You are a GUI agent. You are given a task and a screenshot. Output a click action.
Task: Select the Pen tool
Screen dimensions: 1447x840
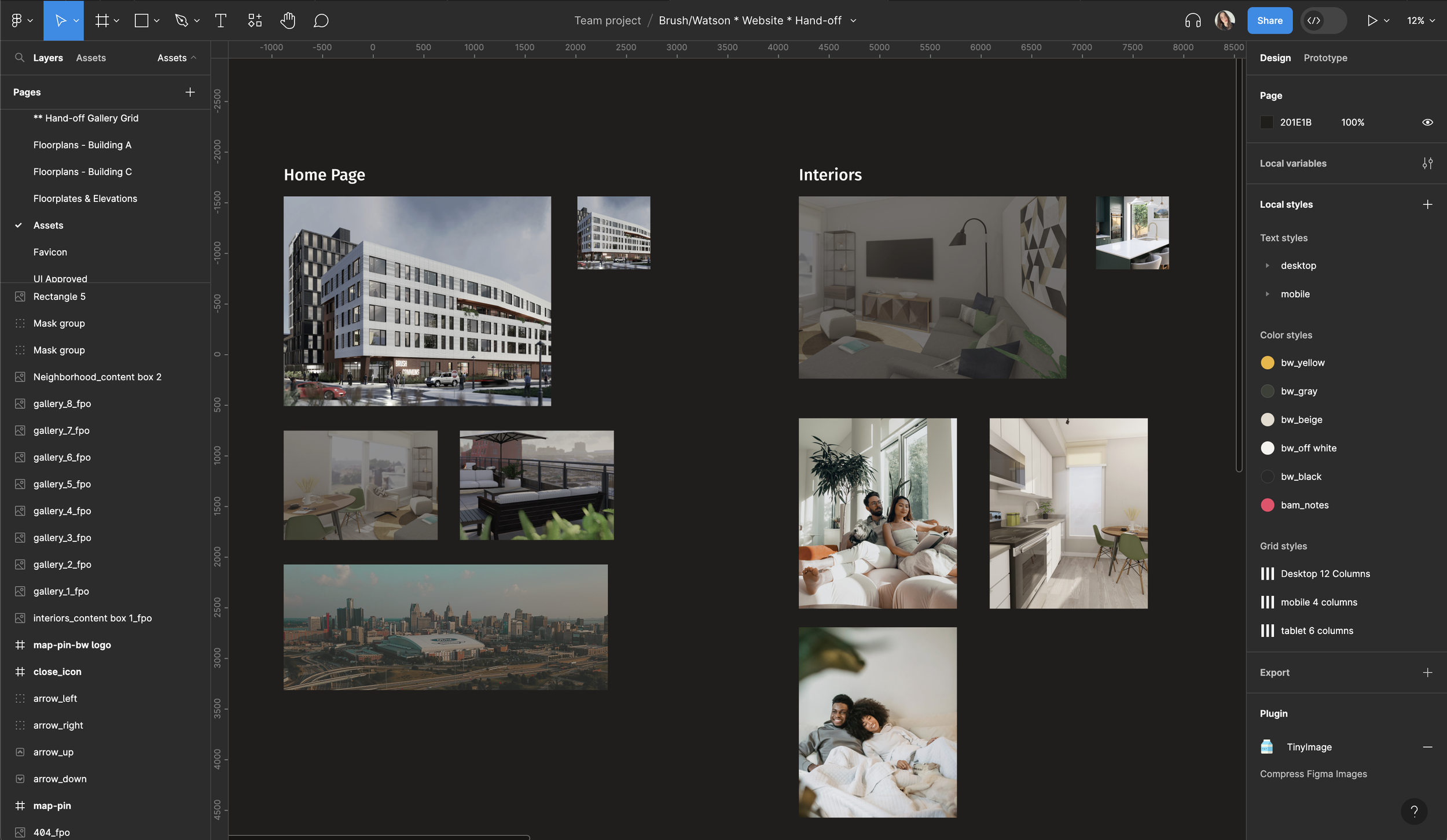181,21
